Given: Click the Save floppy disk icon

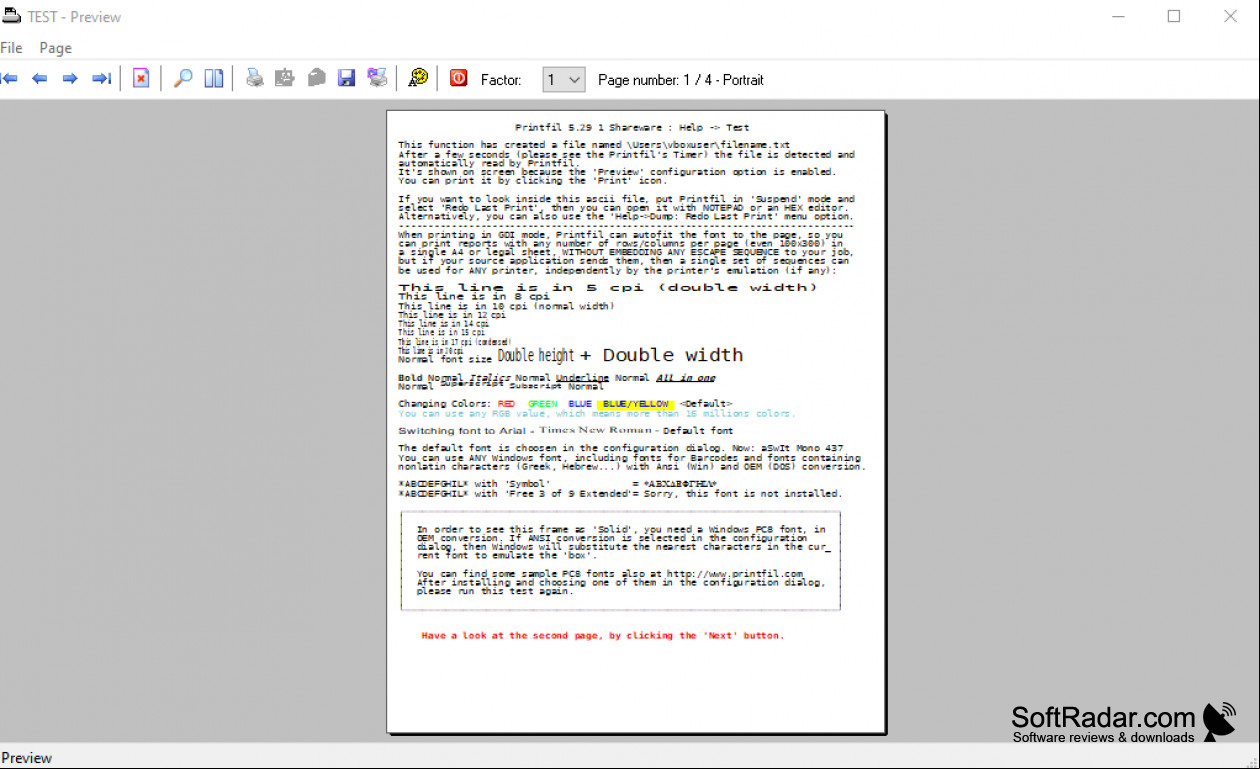Looking at the screenshot, I should click(346, 78).
